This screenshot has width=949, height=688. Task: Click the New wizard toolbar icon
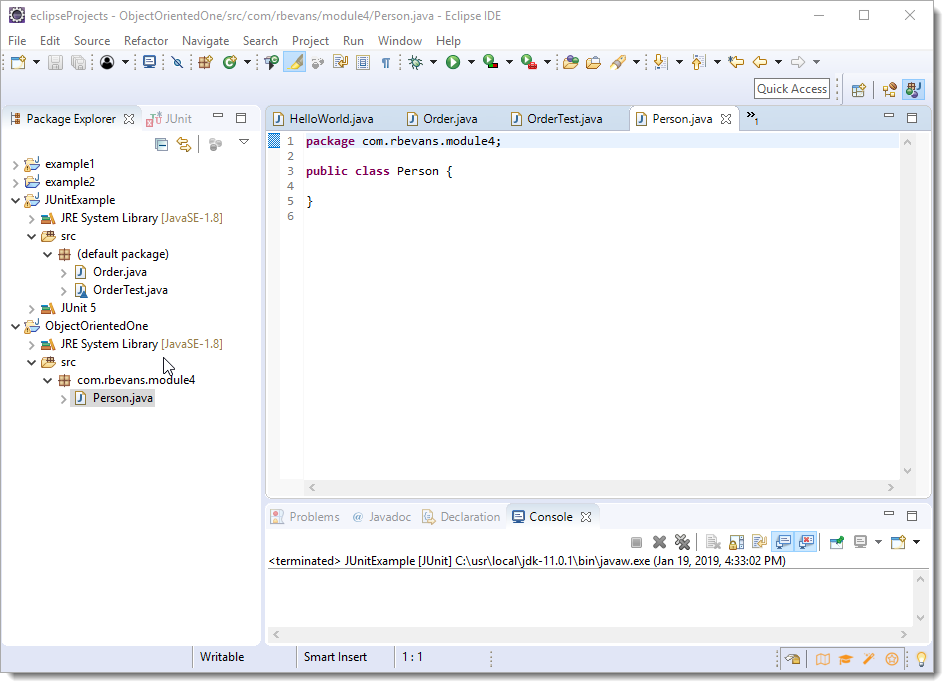(18, 62)
